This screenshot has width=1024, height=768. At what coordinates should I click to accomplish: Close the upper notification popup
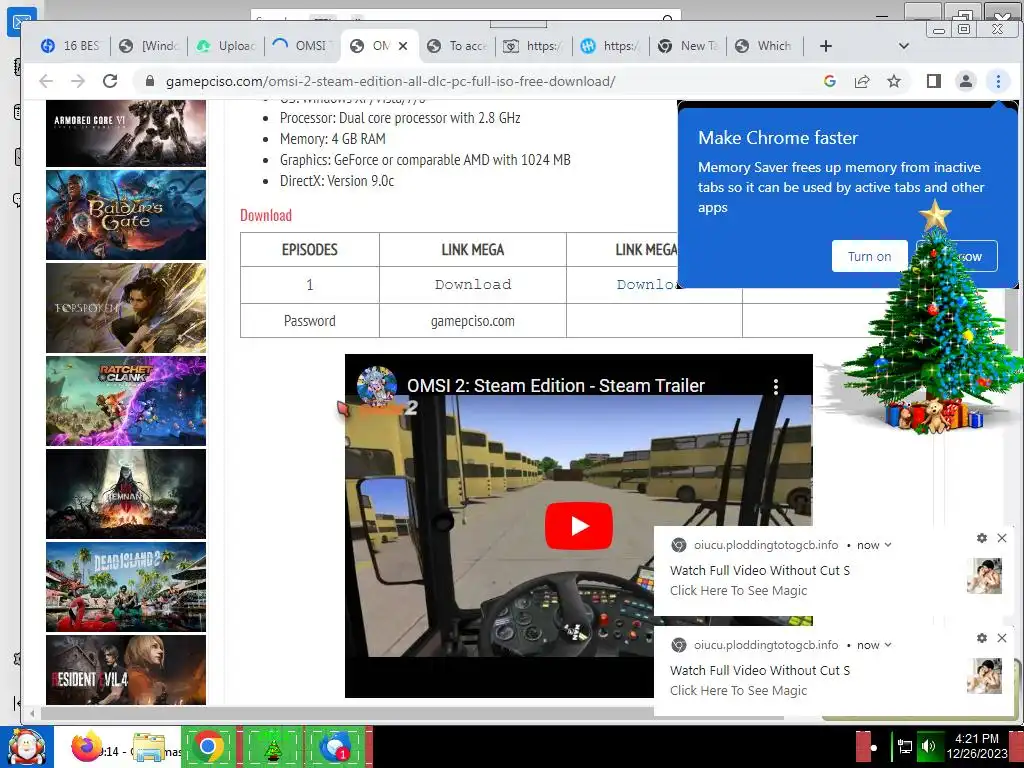[x=1002, y=538]
